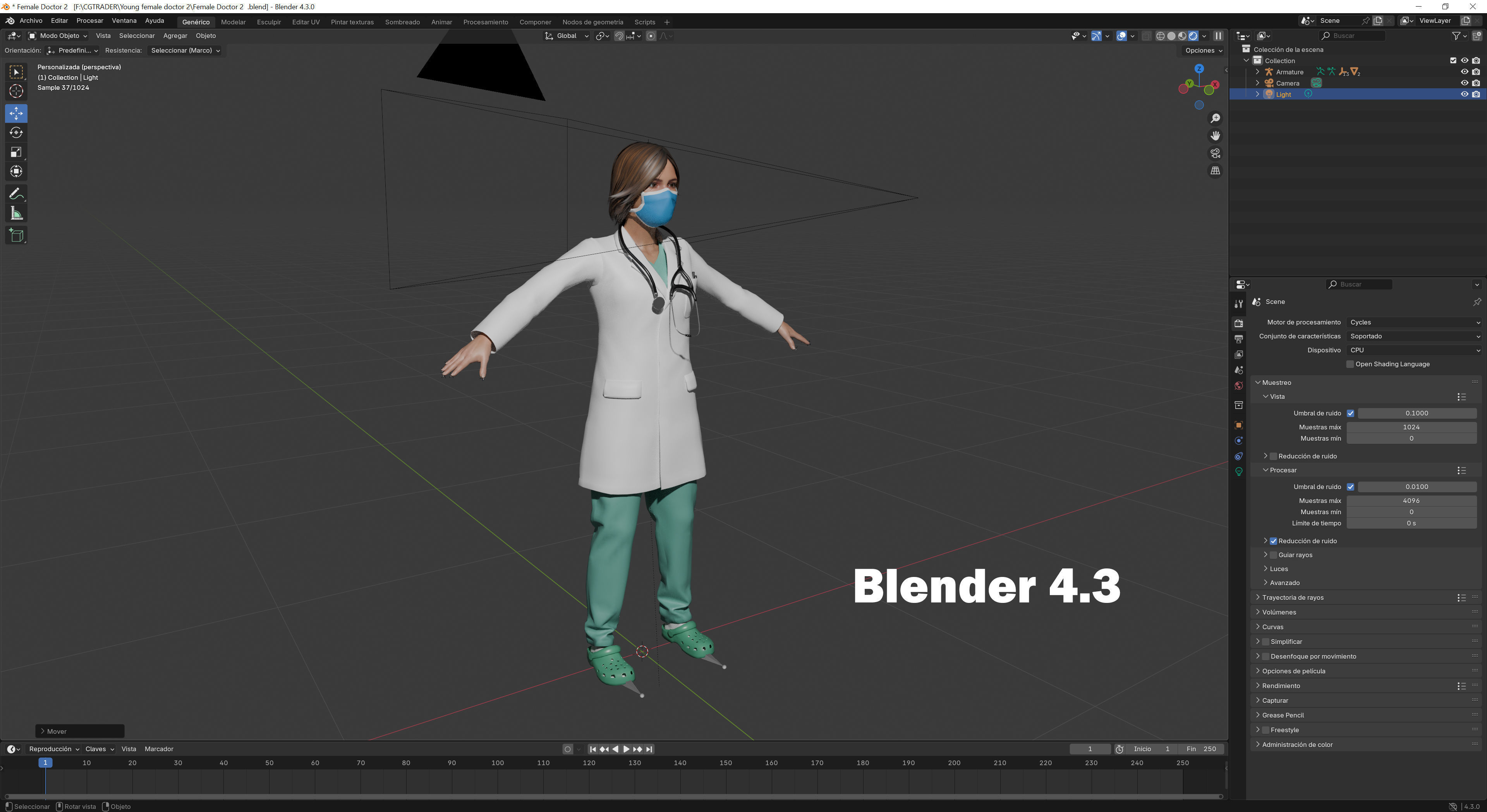
Task: Select the Add Cube tool
Action: (16, 235)
